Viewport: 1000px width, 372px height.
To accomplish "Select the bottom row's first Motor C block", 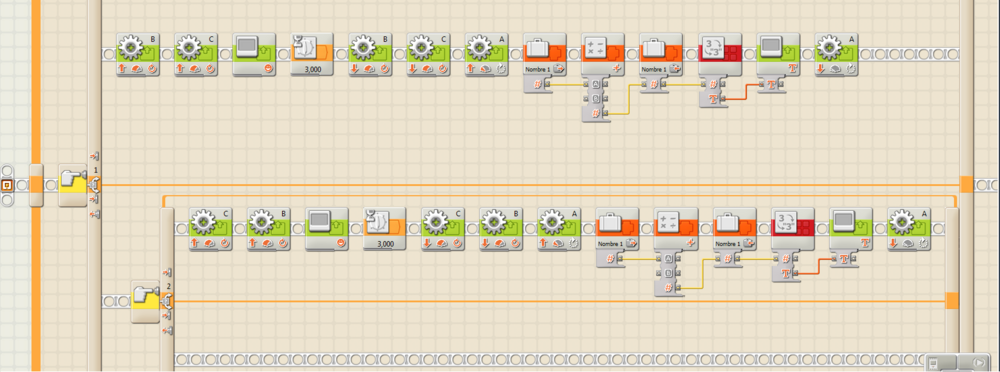I will point(210,229).
